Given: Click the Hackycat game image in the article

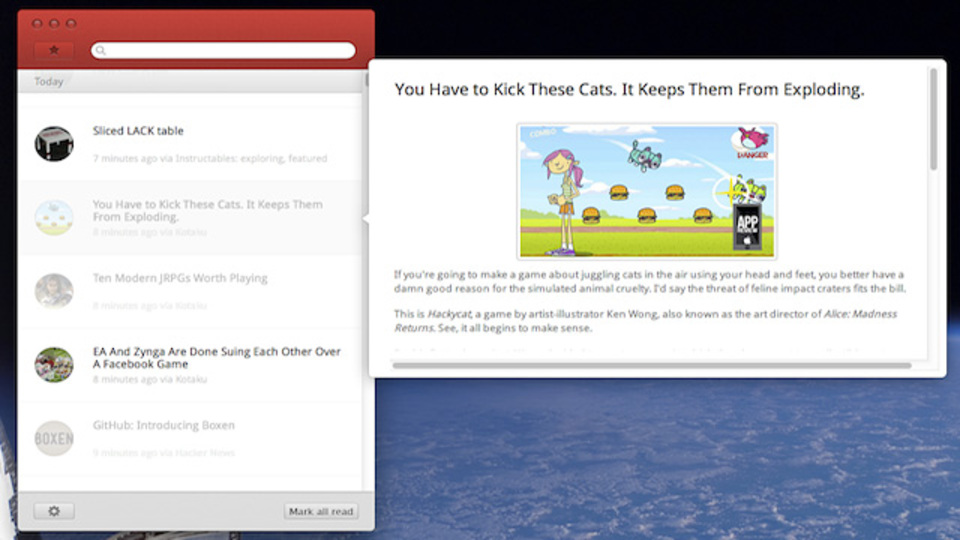Looking at the screenshot, I should tap(647, 192).
